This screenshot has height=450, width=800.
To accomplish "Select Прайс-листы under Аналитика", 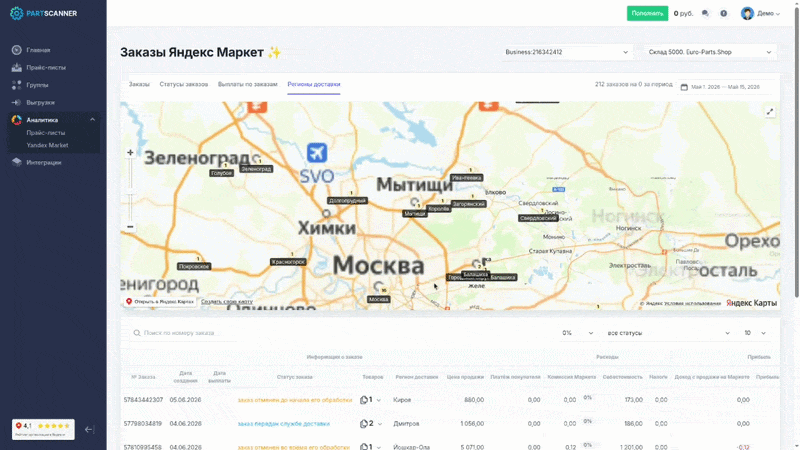I will (x=46, y=133).
